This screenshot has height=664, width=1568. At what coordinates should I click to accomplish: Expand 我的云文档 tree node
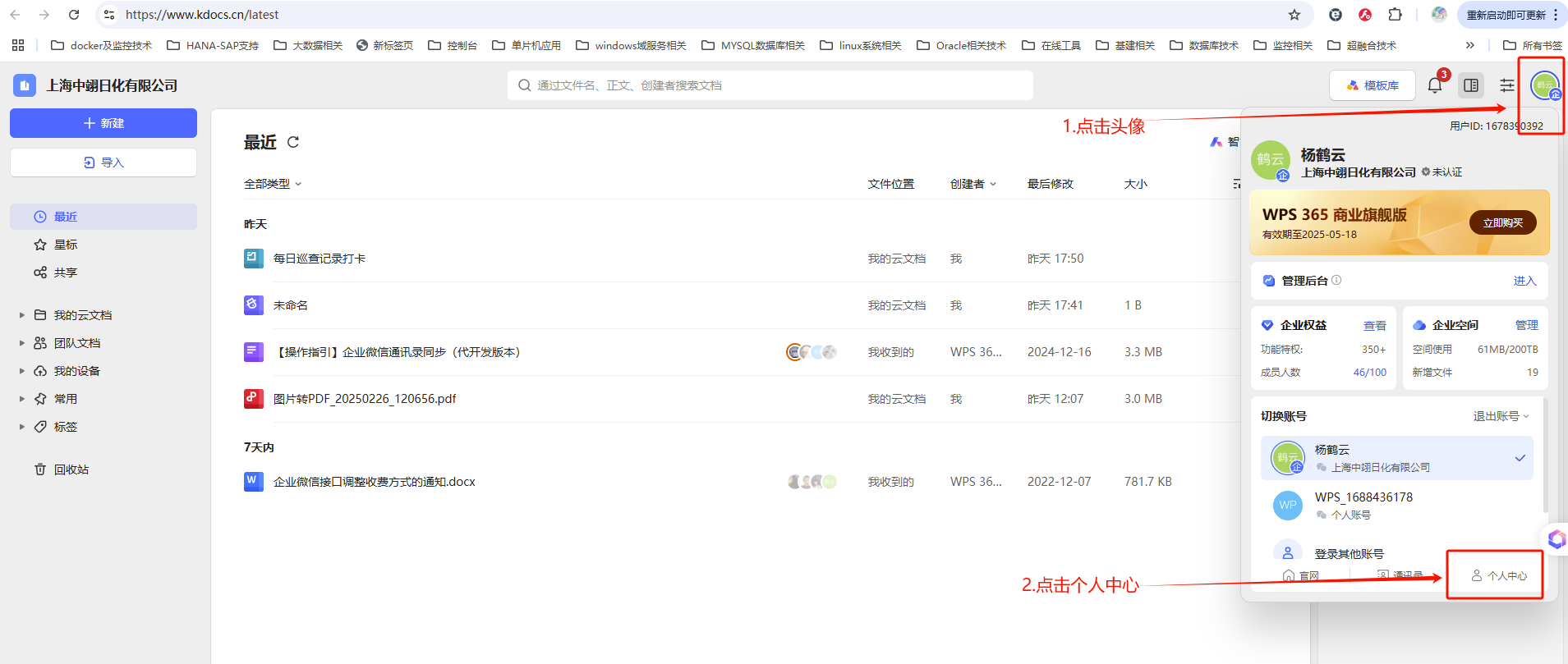click(x=21, y=315)
